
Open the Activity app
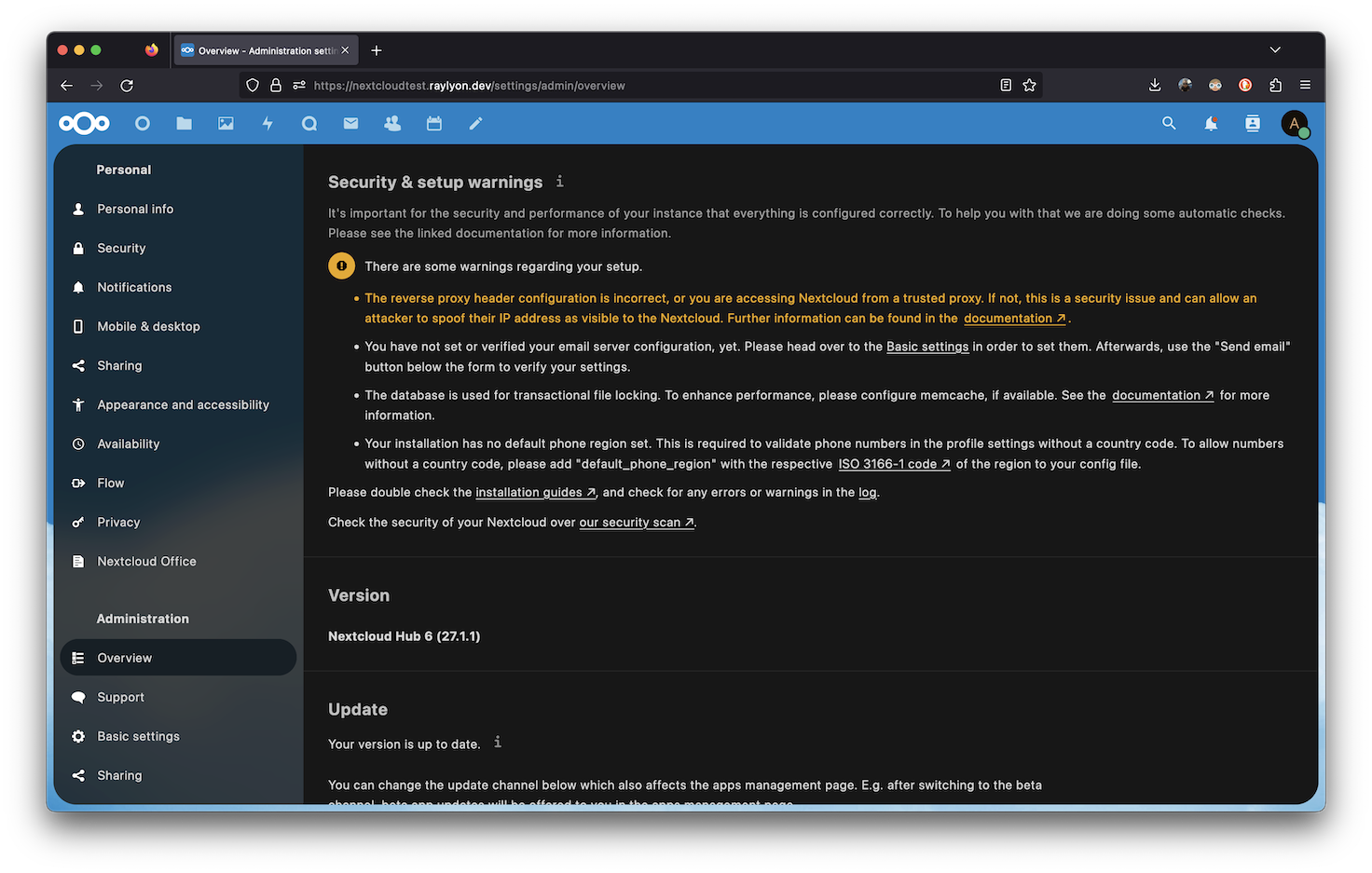pos(268,122)
